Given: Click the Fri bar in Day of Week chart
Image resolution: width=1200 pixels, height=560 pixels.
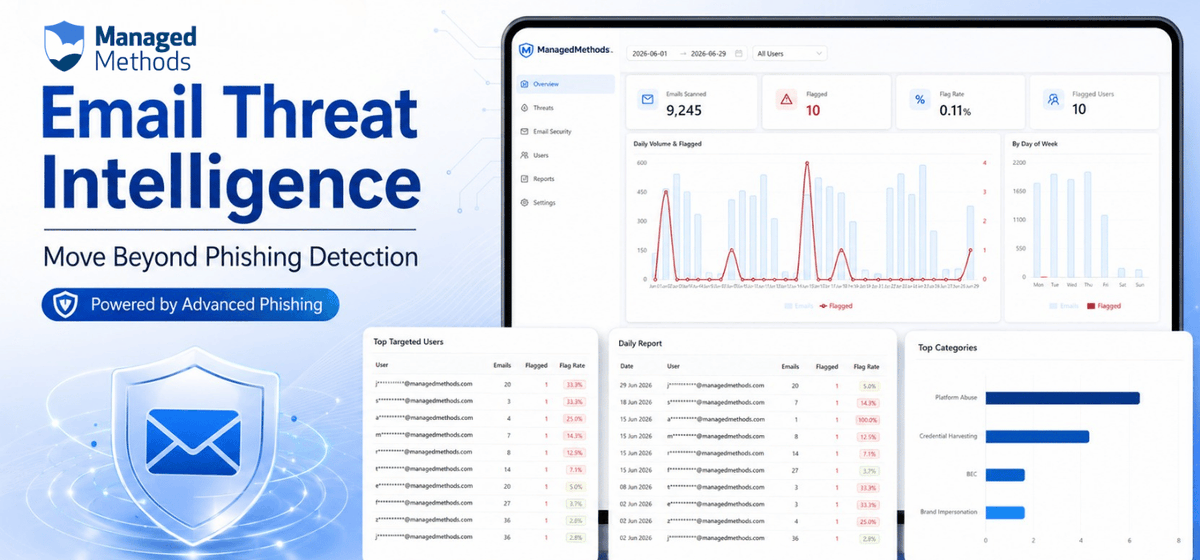Looking at the screenshot, I should point(1104,246).
